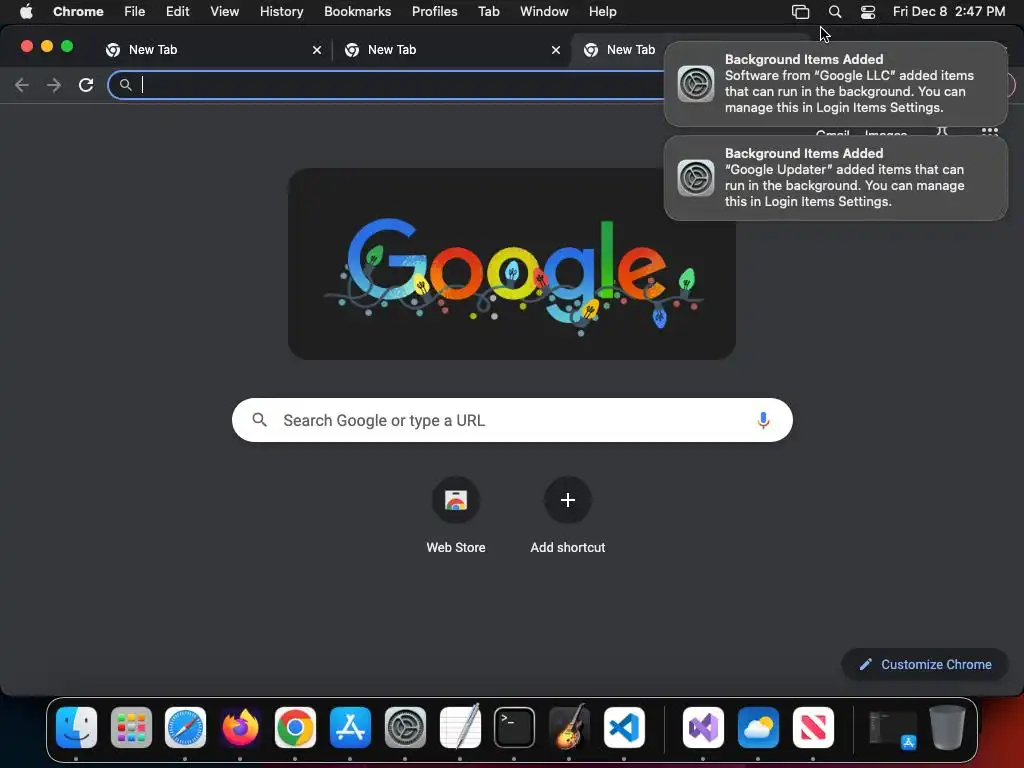
Task: Click the browser forward arrow
Action: pyautogui.click(x=54, y=85)
